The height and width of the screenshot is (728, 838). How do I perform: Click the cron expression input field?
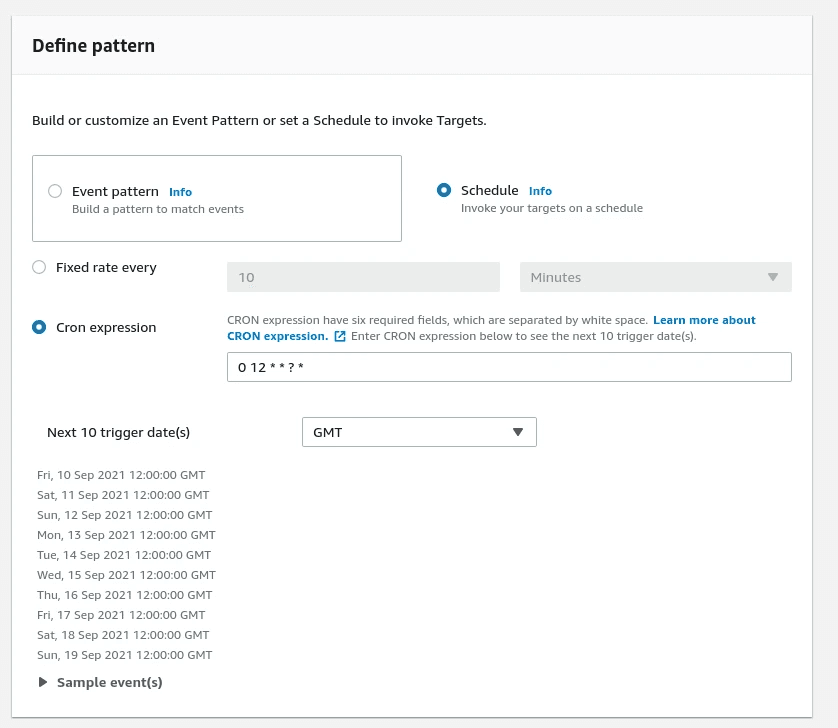[509, 367]
